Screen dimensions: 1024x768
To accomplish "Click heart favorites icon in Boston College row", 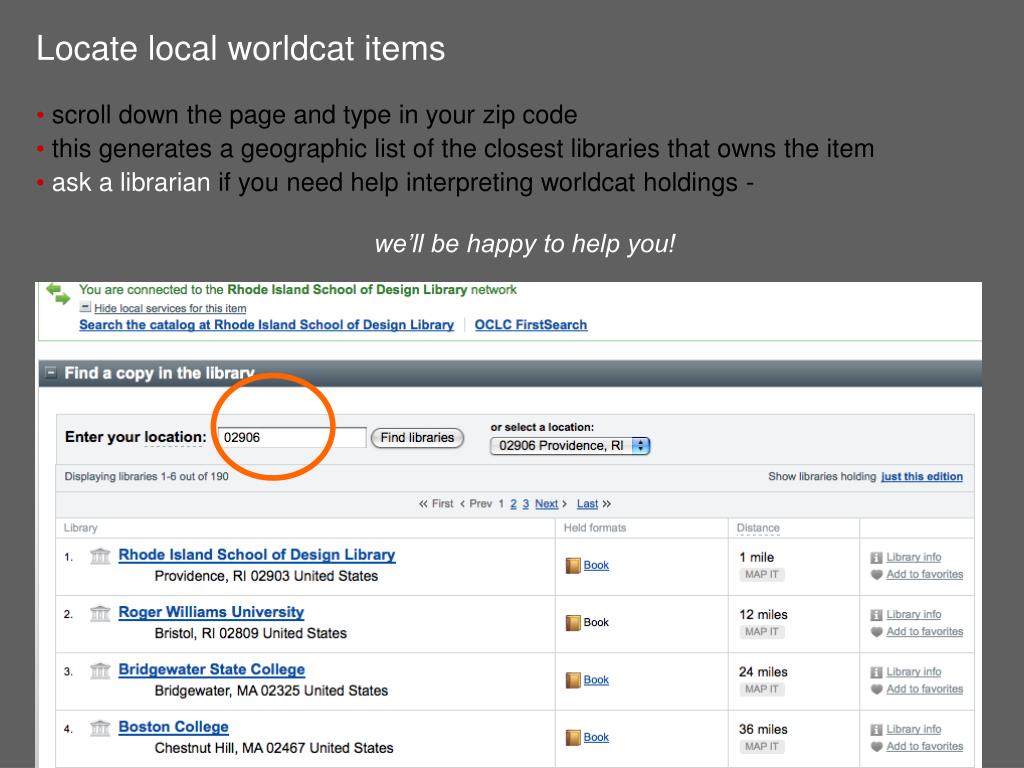I will pyautogui.click(x=876, y=746).
